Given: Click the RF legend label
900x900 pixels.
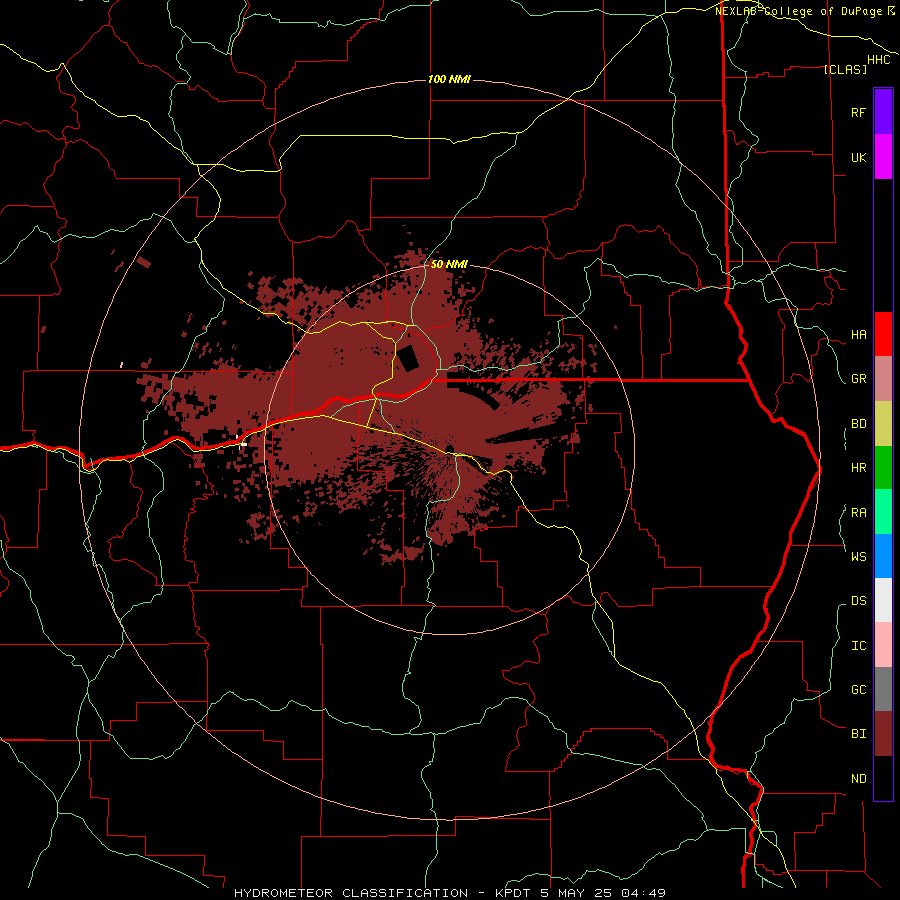Looking at the screenshot, I should (858, 112).
